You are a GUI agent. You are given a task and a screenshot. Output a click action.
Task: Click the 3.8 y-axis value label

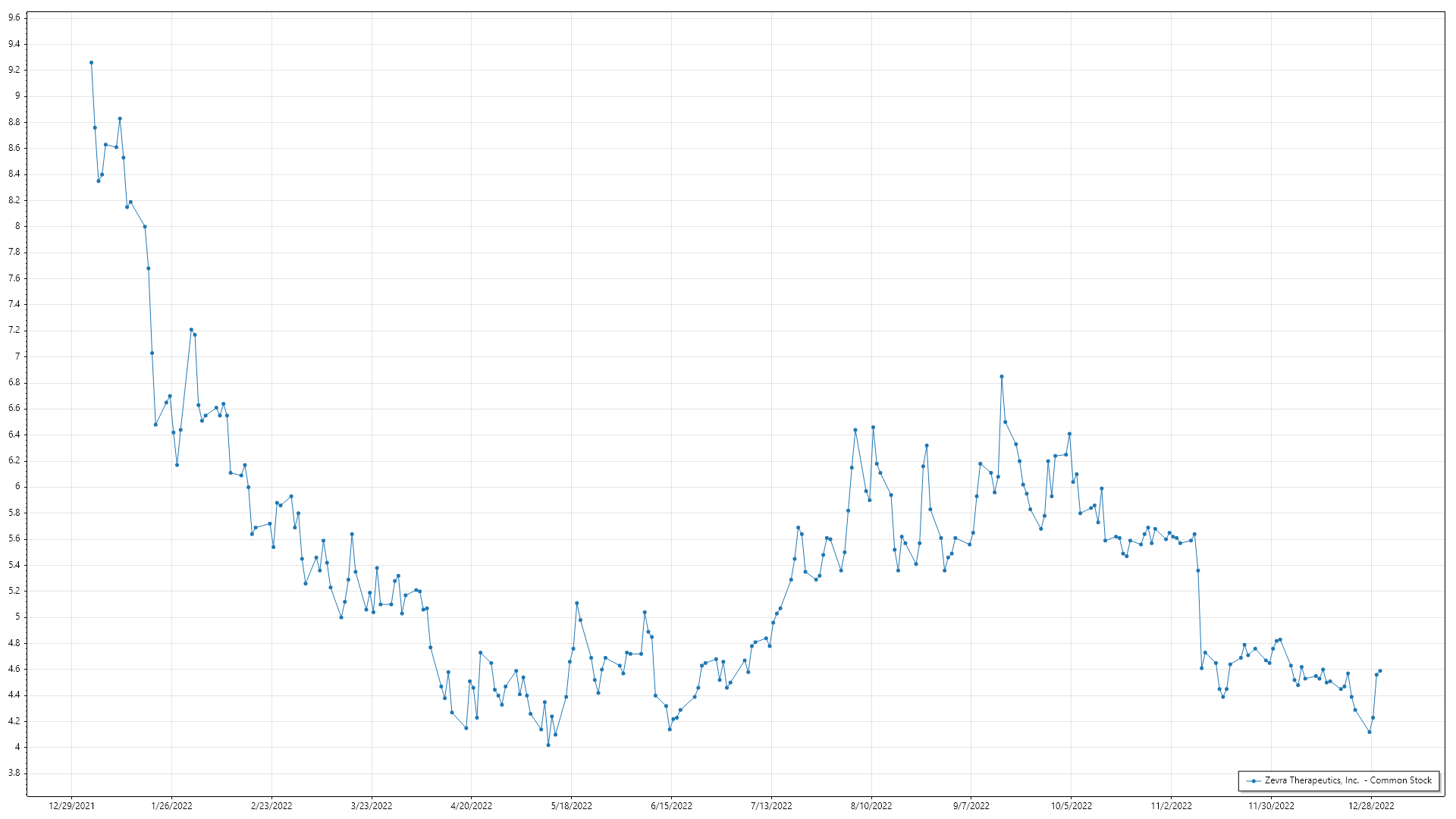coord(14,773)
